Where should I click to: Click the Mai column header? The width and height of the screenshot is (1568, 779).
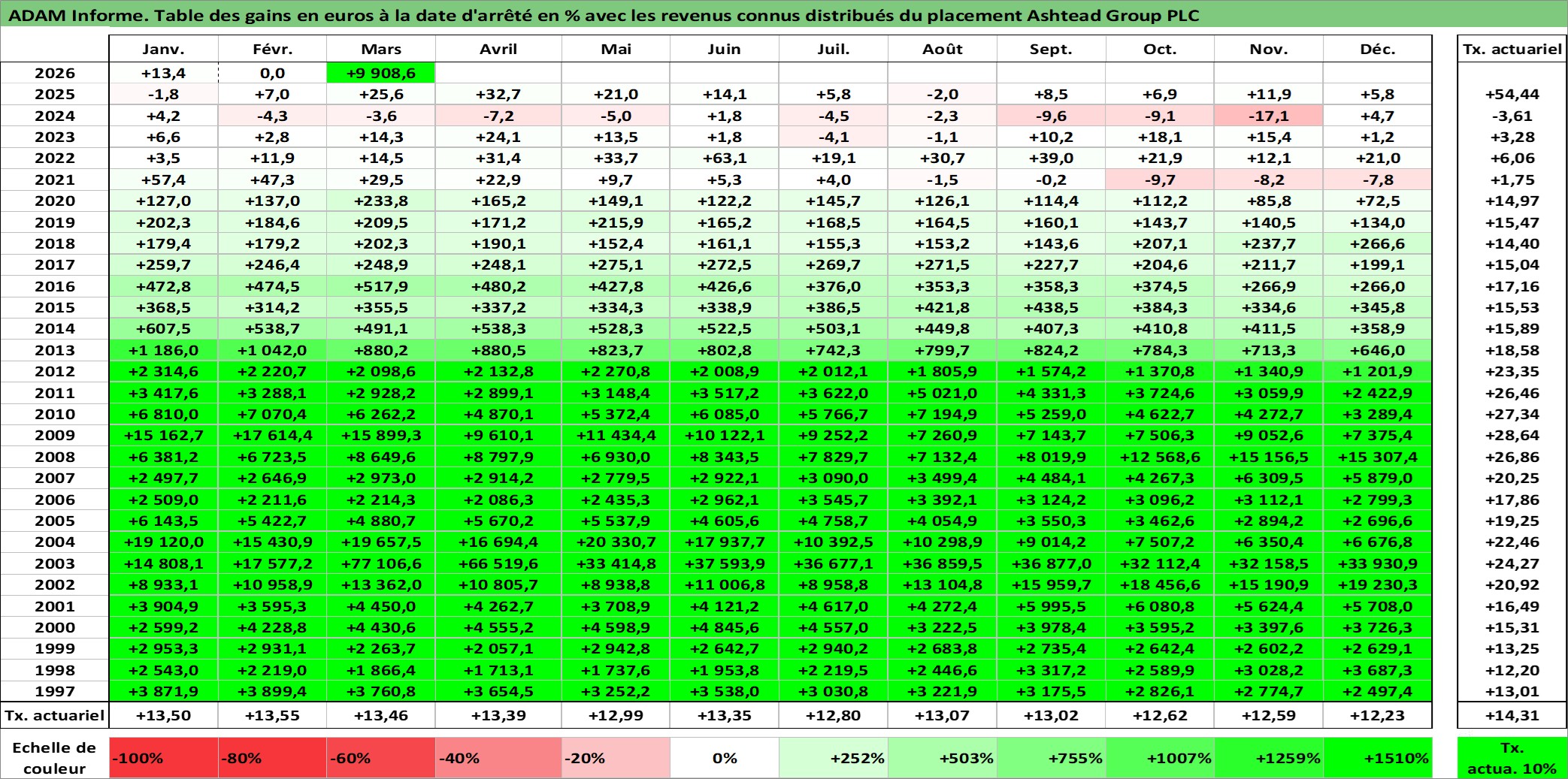point(616,49)
